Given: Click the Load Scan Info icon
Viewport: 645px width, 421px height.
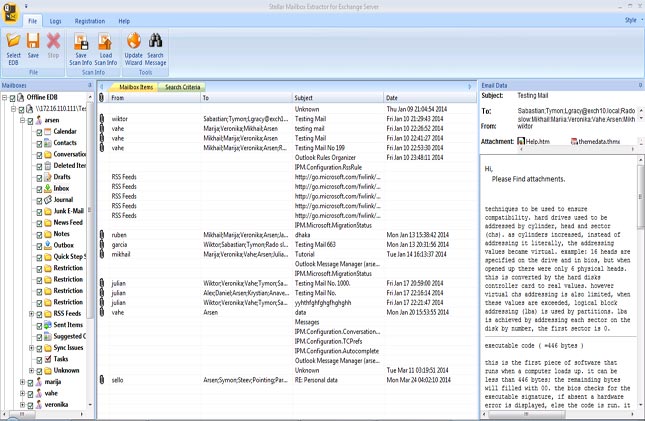Looking at the screenshot, I should tap(105, 42).
